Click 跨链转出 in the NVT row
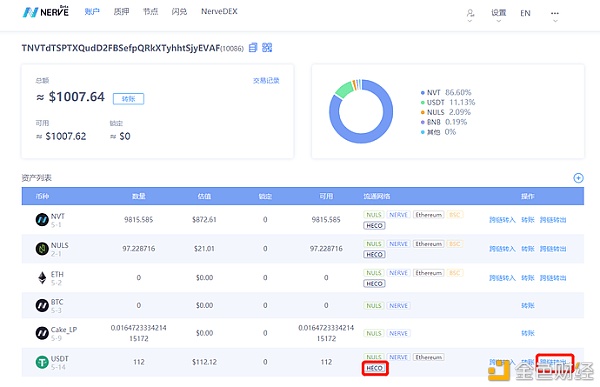The width and height of the screenshot is (600, 387). (x=553, y=220)
